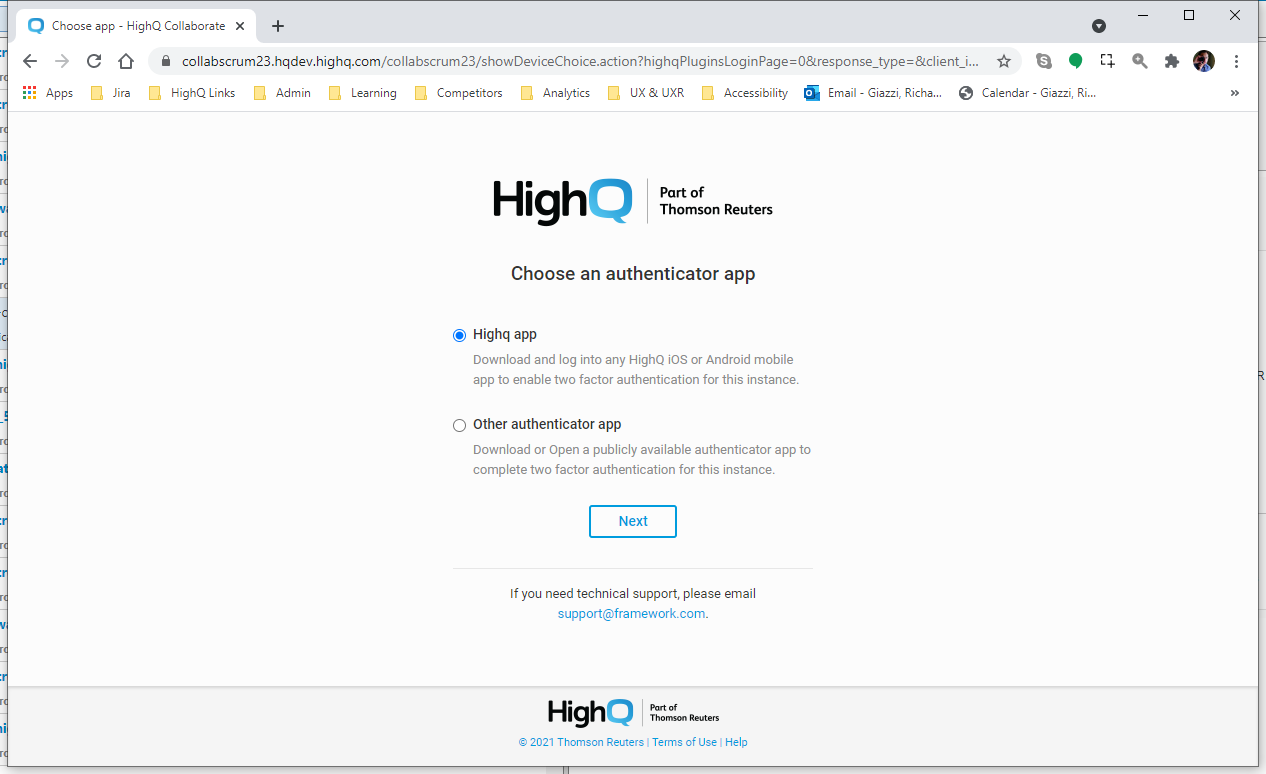Open the Apps bookmarks shortcut
Screen dimensions: 1266x774
point(48,93)
